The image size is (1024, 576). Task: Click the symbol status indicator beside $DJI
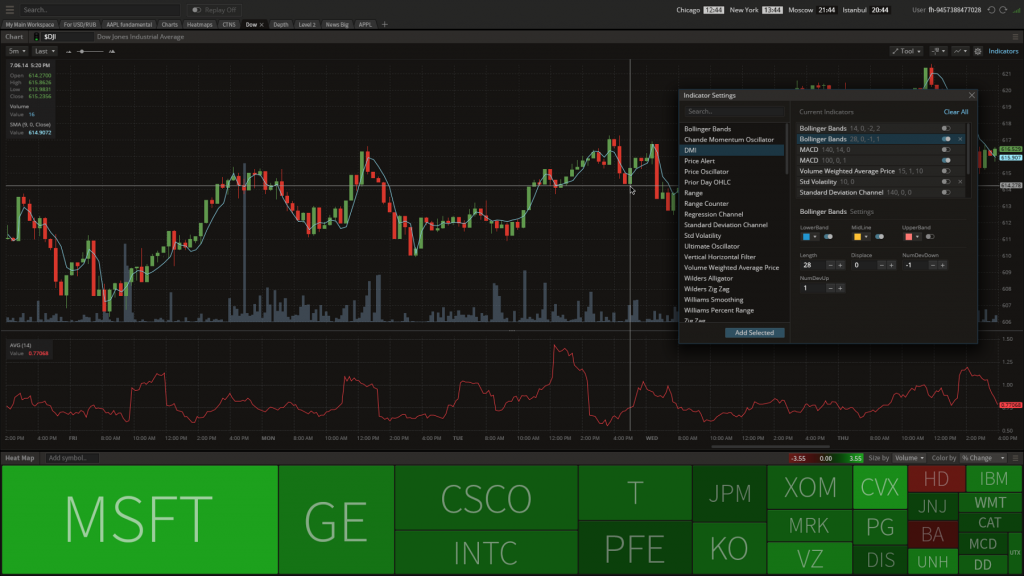point(37,37)
